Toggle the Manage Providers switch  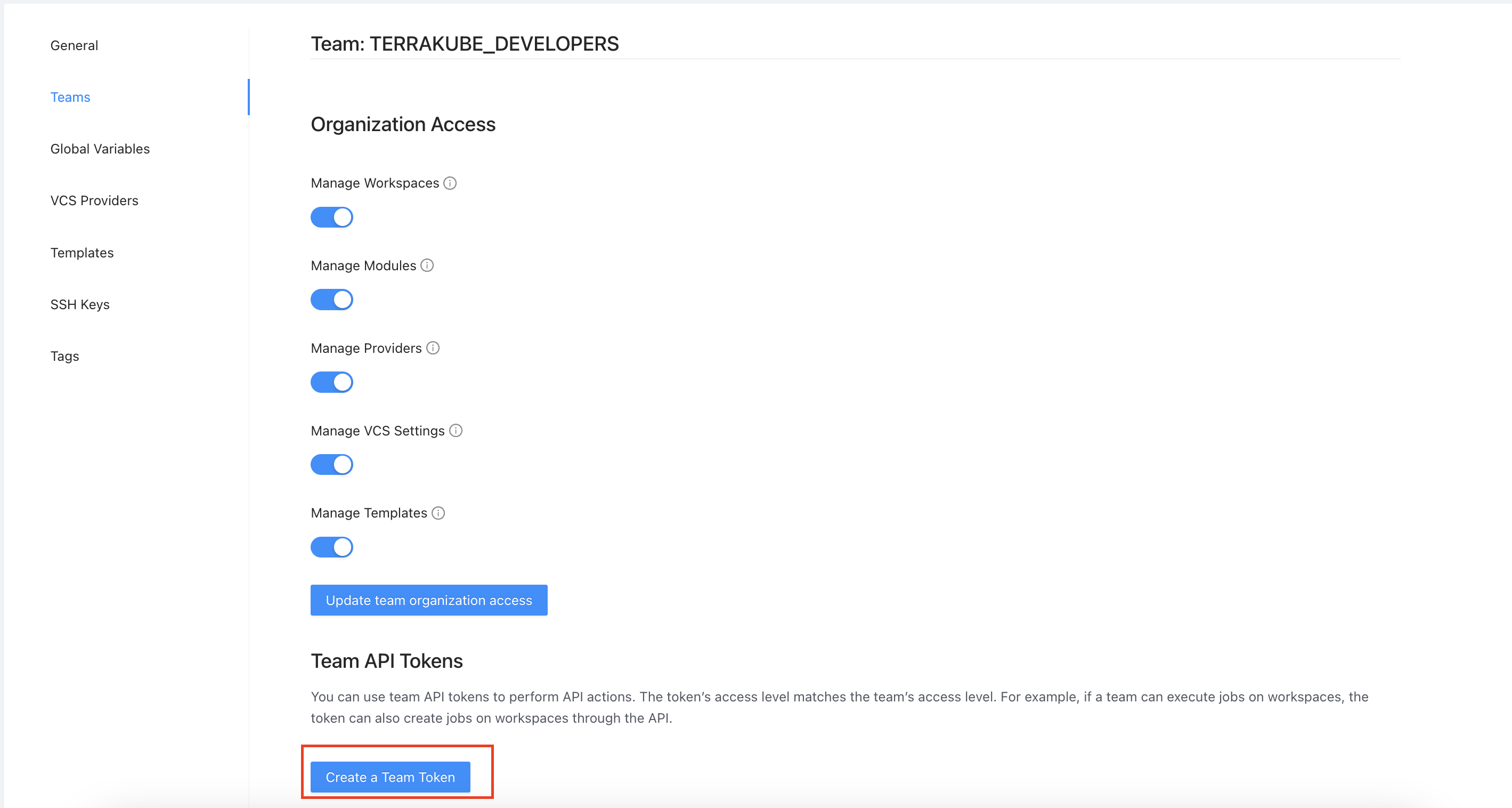[x=331, y=382]
